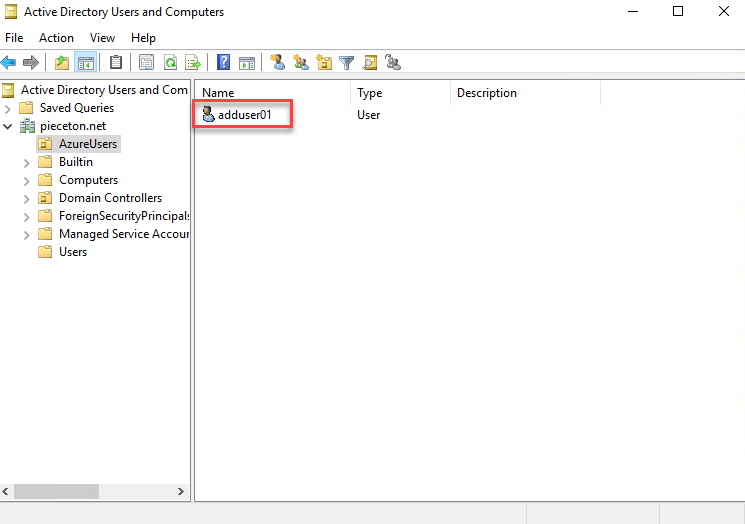This screenshot has width=745, height=524.
Task: Sort list by the Name column header
Action: (x=273, y=93)
